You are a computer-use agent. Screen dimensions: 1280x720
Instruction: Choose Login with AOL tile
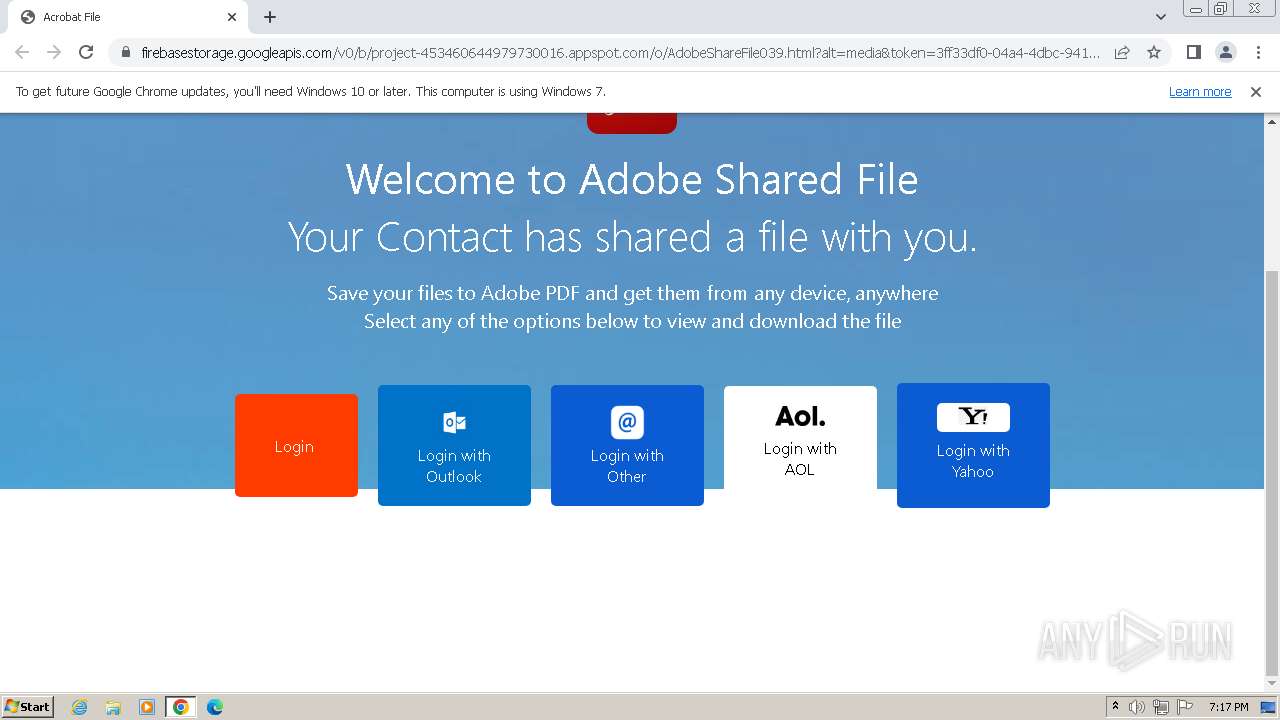pos(800,440)
